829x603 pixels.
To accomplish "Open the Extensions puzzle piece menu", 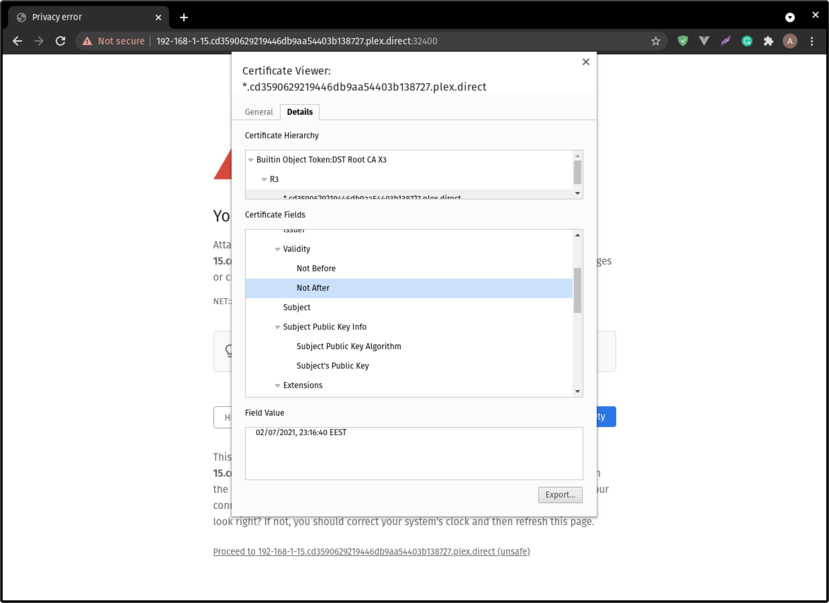I will pos(768,41).
